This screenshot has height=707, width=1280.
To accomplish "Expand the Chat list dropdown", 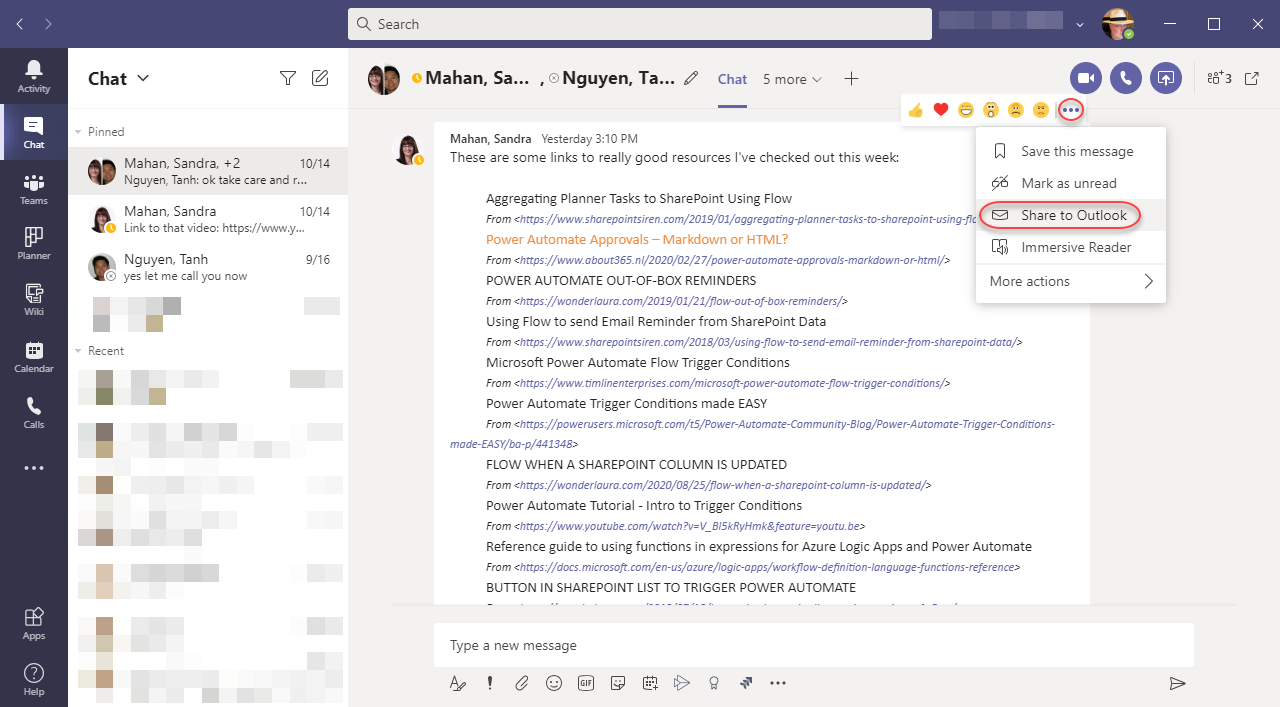I will pos(143,78).
